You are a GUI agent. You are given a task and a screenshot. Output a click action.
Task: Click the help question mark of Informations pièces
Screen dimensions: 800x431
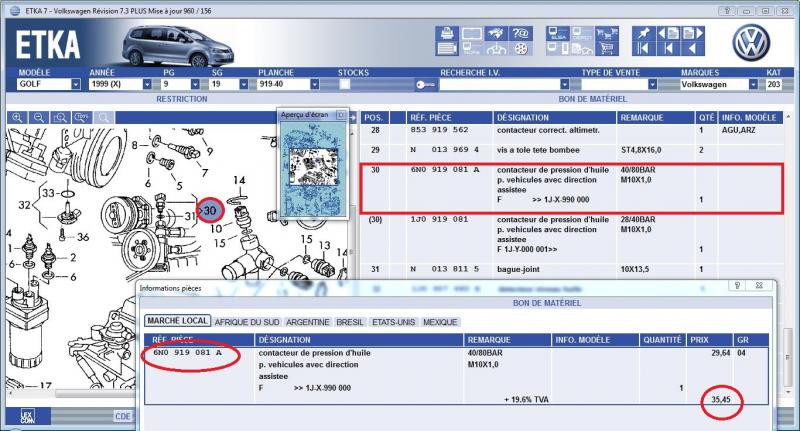[x=737, y=286]
